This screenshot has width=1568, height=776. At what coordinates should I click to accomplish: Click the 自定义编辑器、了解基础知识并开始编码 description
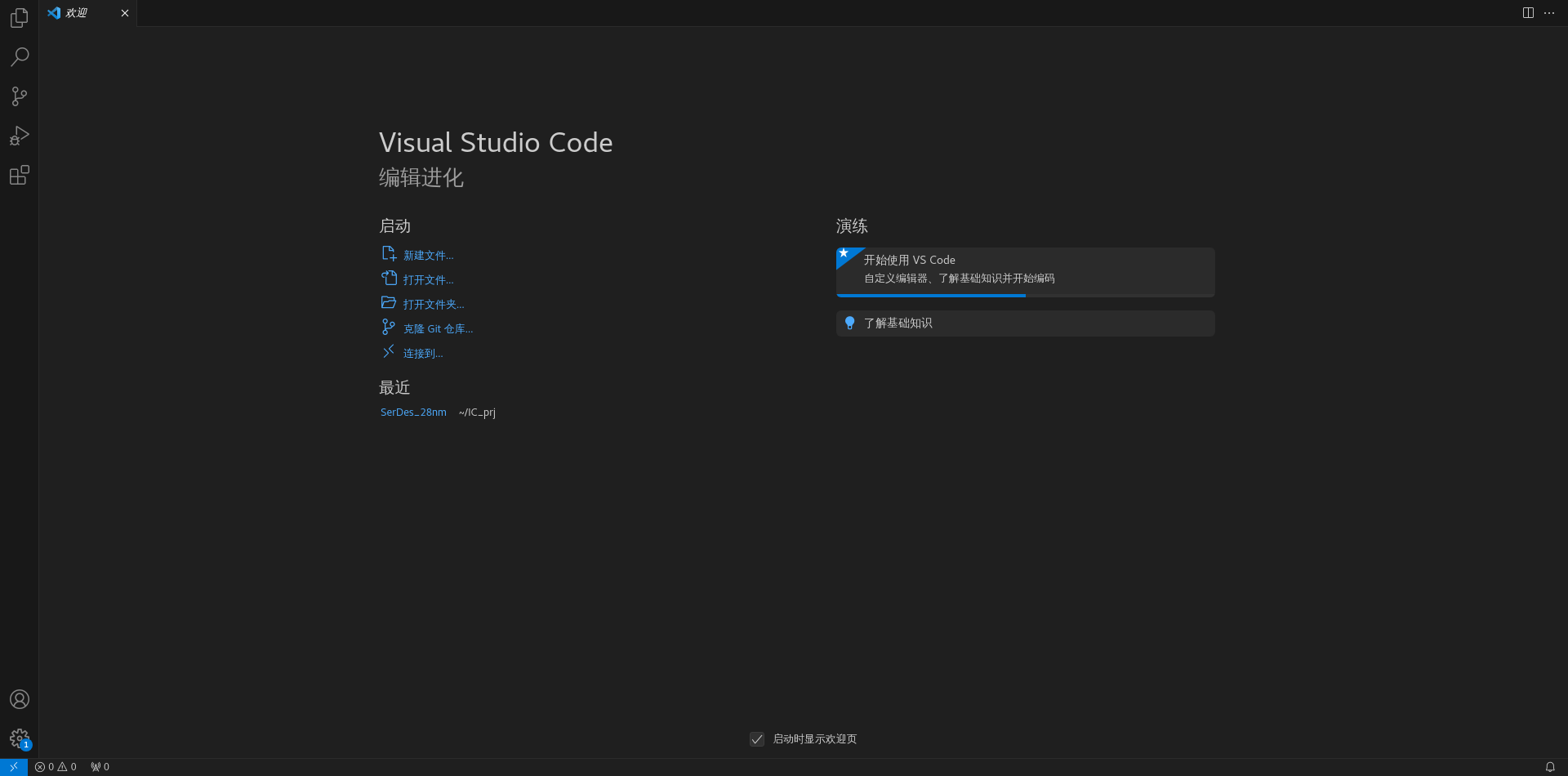(959, 279)
